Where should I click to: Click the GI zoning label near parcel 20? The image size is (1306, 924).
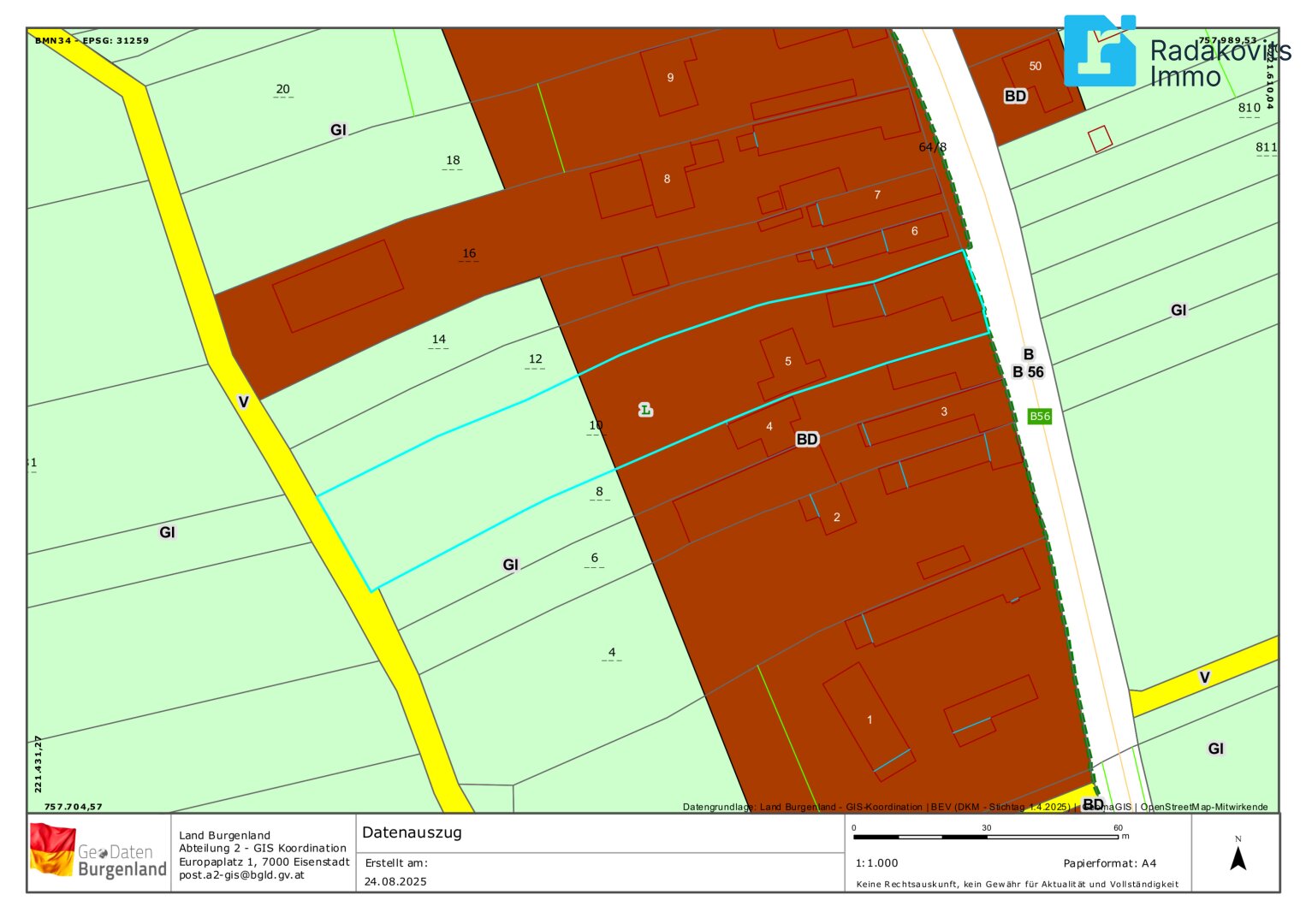[x=338, y=130]
